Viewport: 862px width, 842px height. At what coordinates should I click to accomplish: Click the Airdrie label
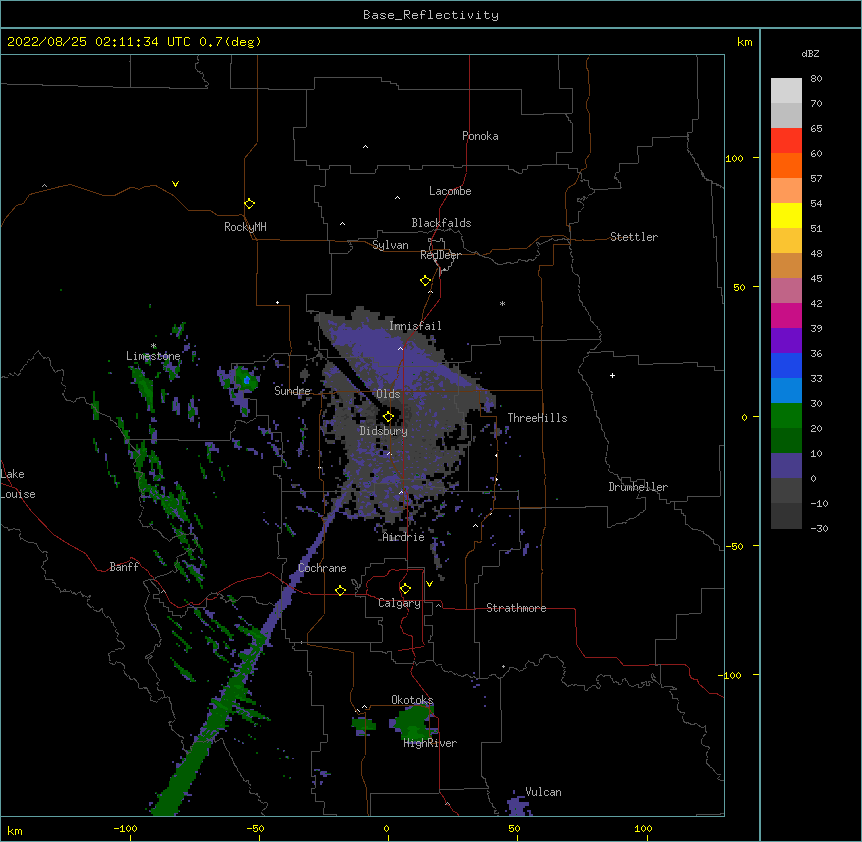click(x=404, y=537)
